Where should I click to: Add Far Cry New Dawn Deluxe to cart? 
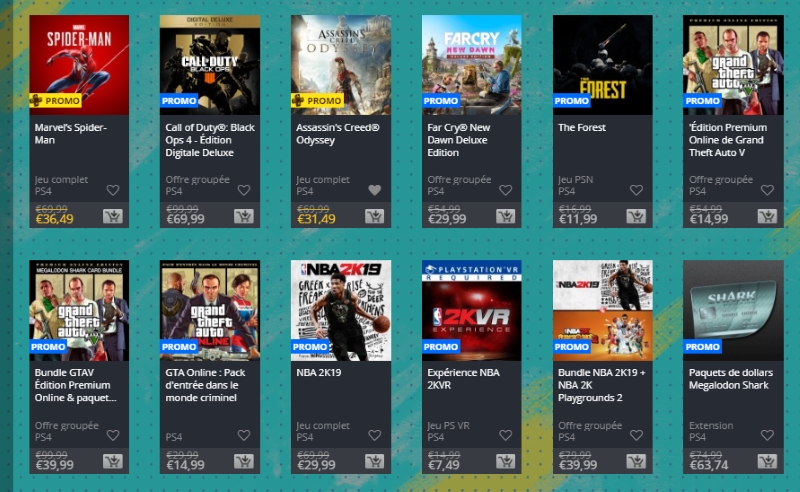coord(506,216)
